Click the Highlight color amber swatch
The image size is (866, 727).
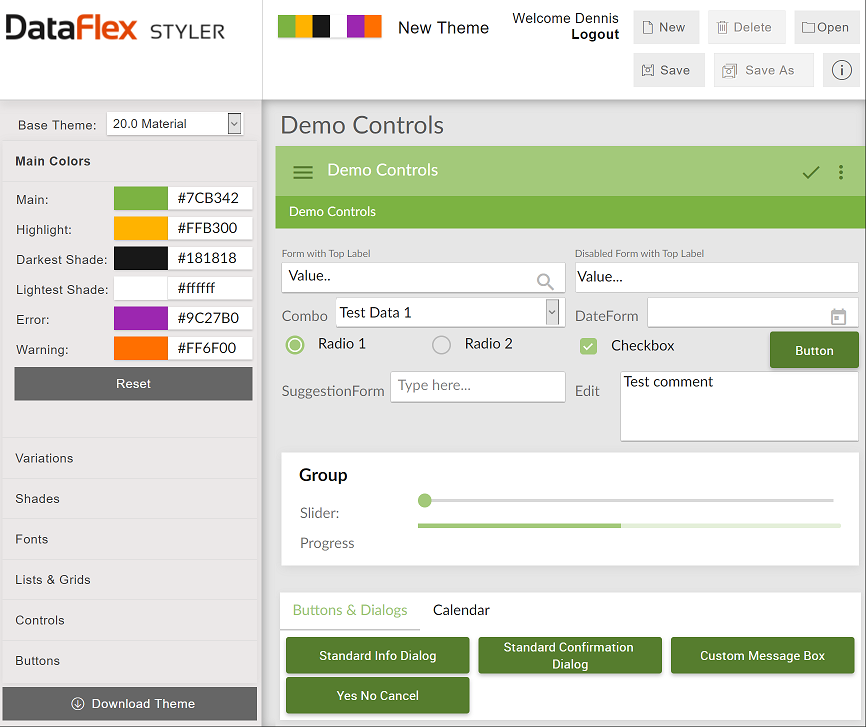141,228
